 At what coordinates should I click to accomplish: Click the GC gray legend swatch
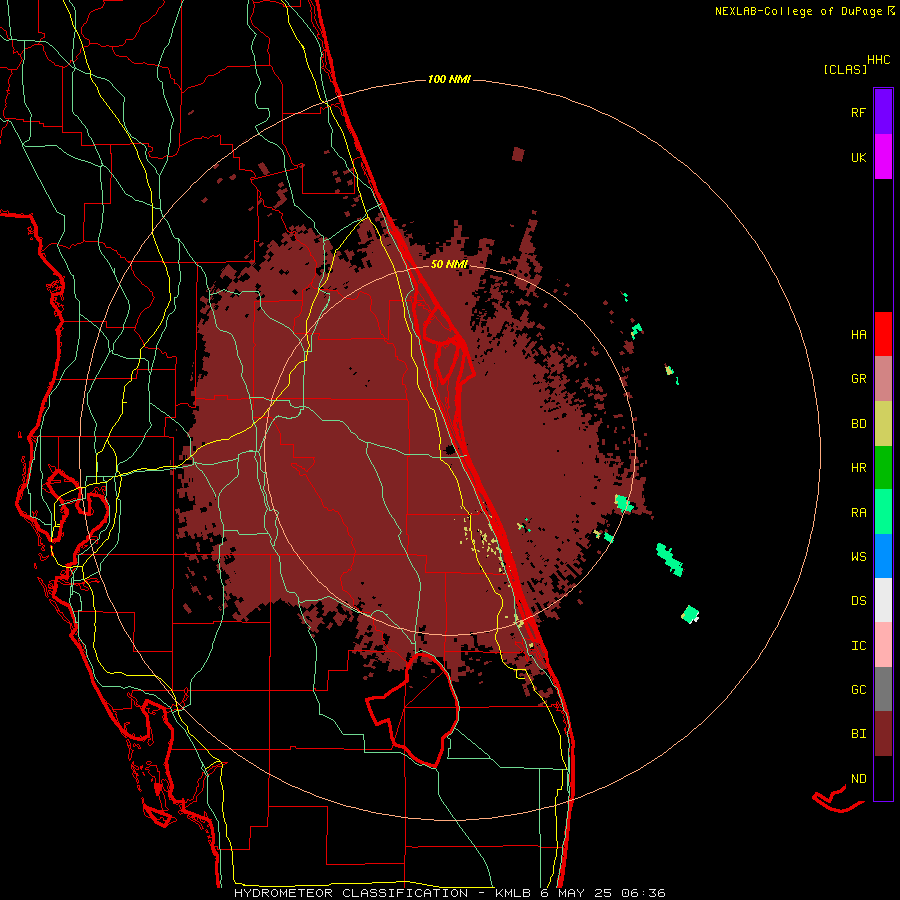(883, 689)
